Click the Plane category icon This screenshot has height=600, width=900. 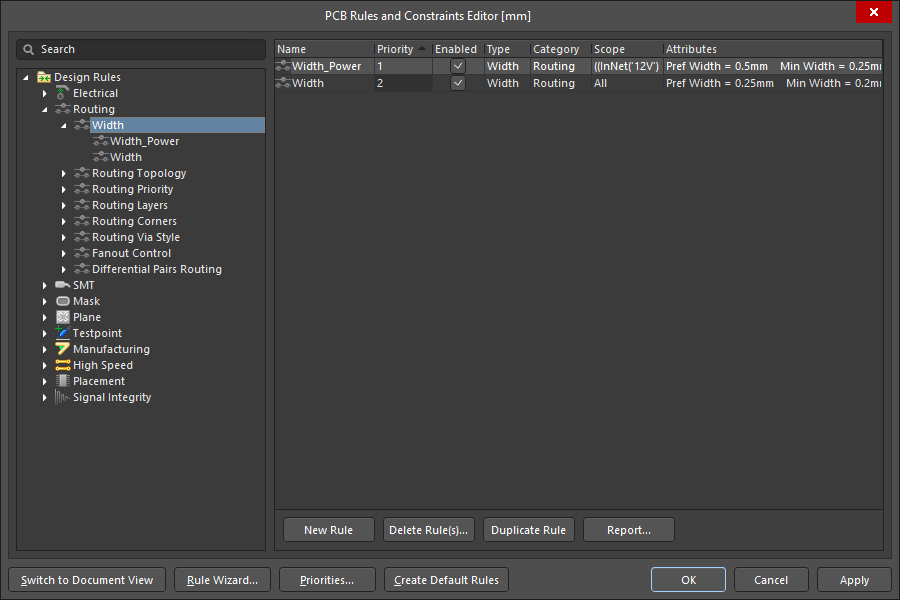pos(63,317)
